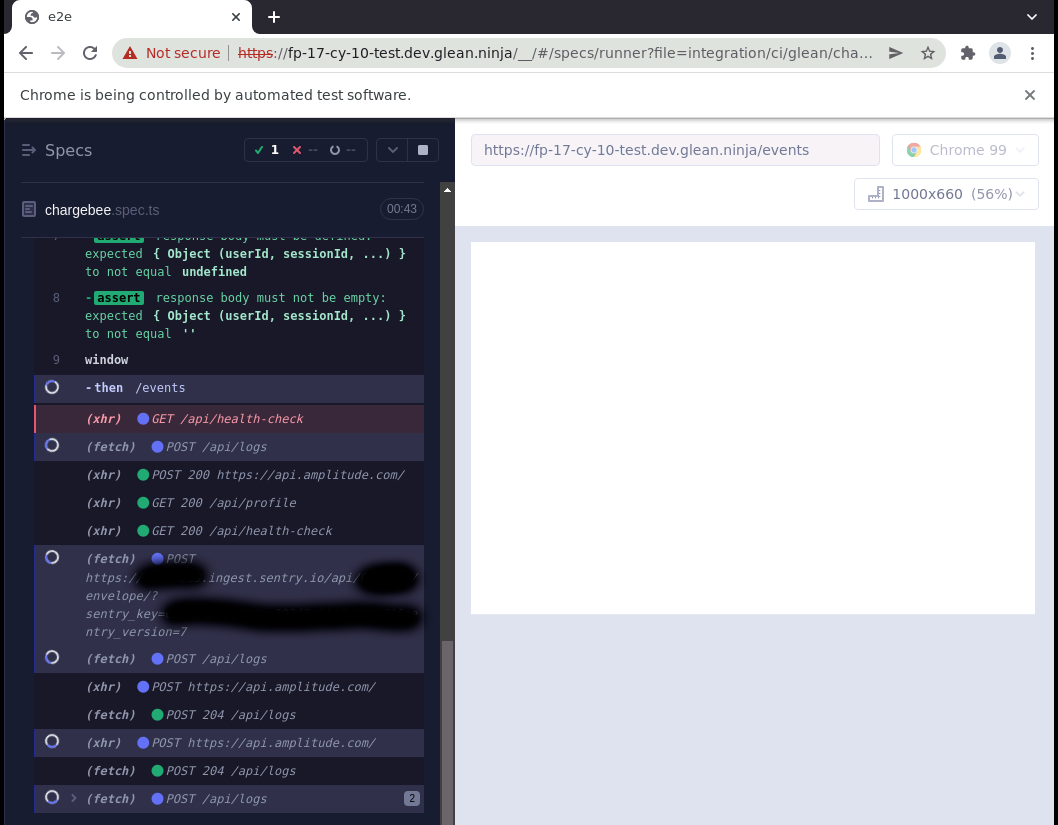Screen dimensions: 1058x825
Task: Reload the page with refresh icon
Action: coord(90,53)
